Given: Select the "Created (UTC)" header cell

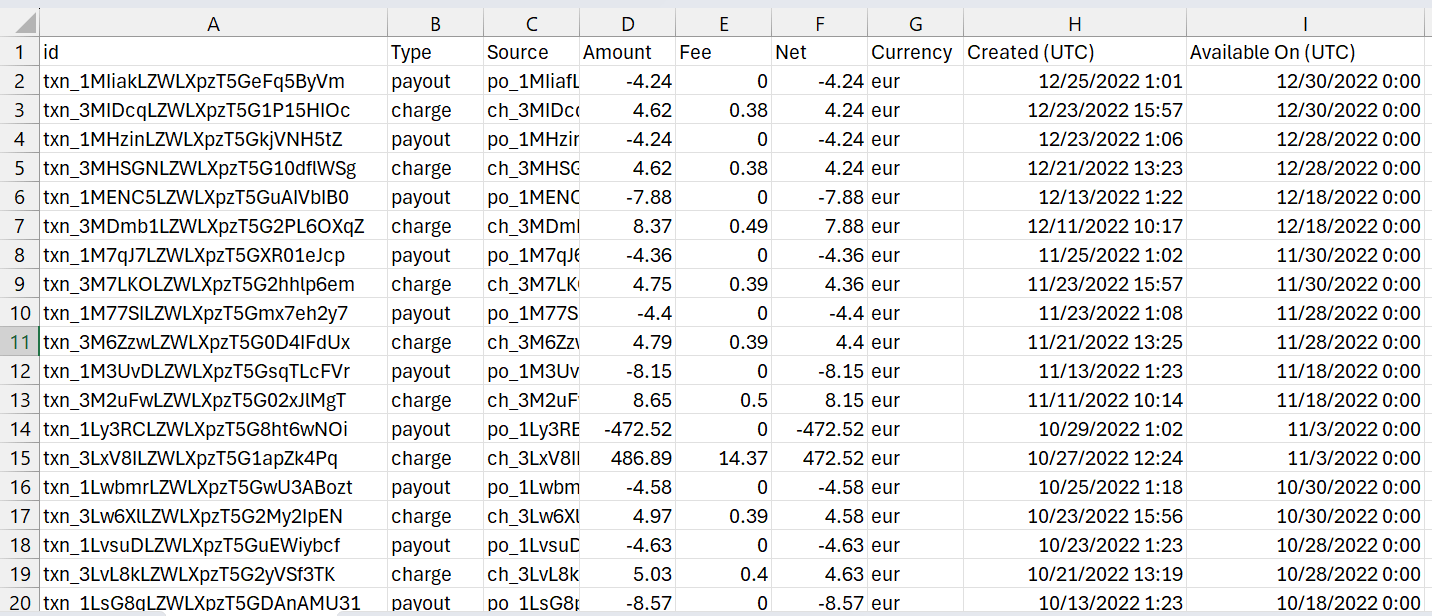Looking at the screenshot, I should pyautogui.click(x=1074, y=53).
